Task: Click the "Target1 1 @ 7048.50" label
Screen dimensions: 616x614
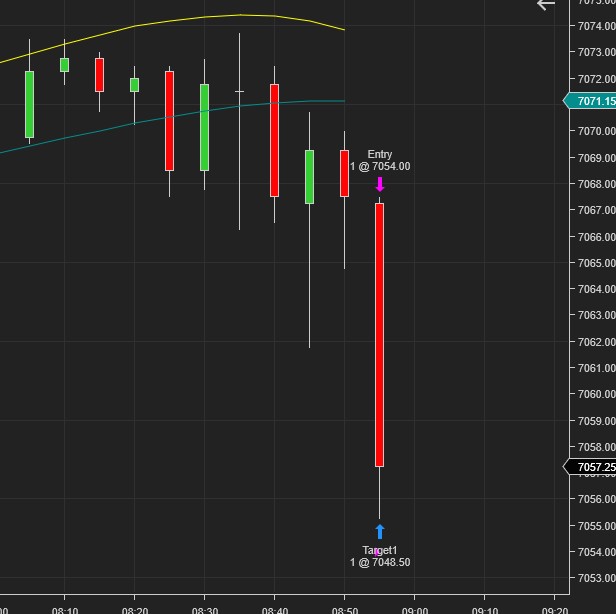Action: [380, 556]
